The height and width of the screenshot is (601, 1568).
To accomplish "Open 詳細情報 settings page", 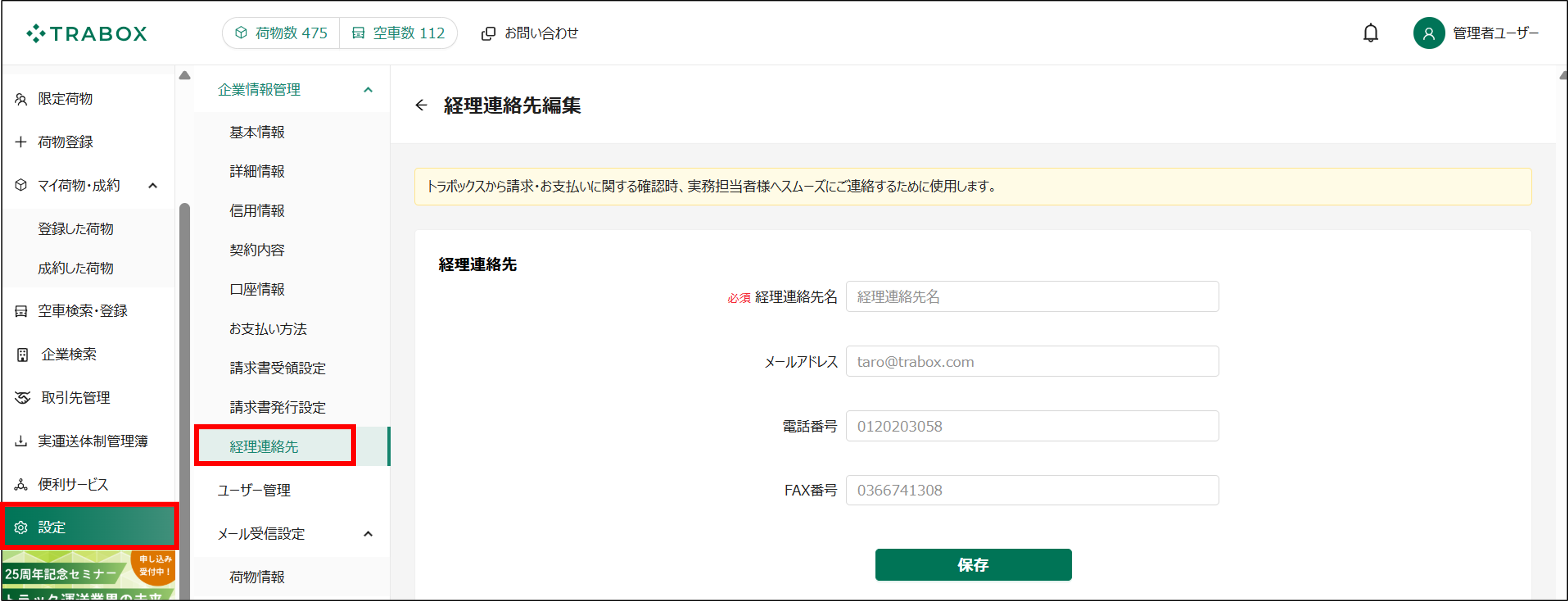I will pos(257,172).
